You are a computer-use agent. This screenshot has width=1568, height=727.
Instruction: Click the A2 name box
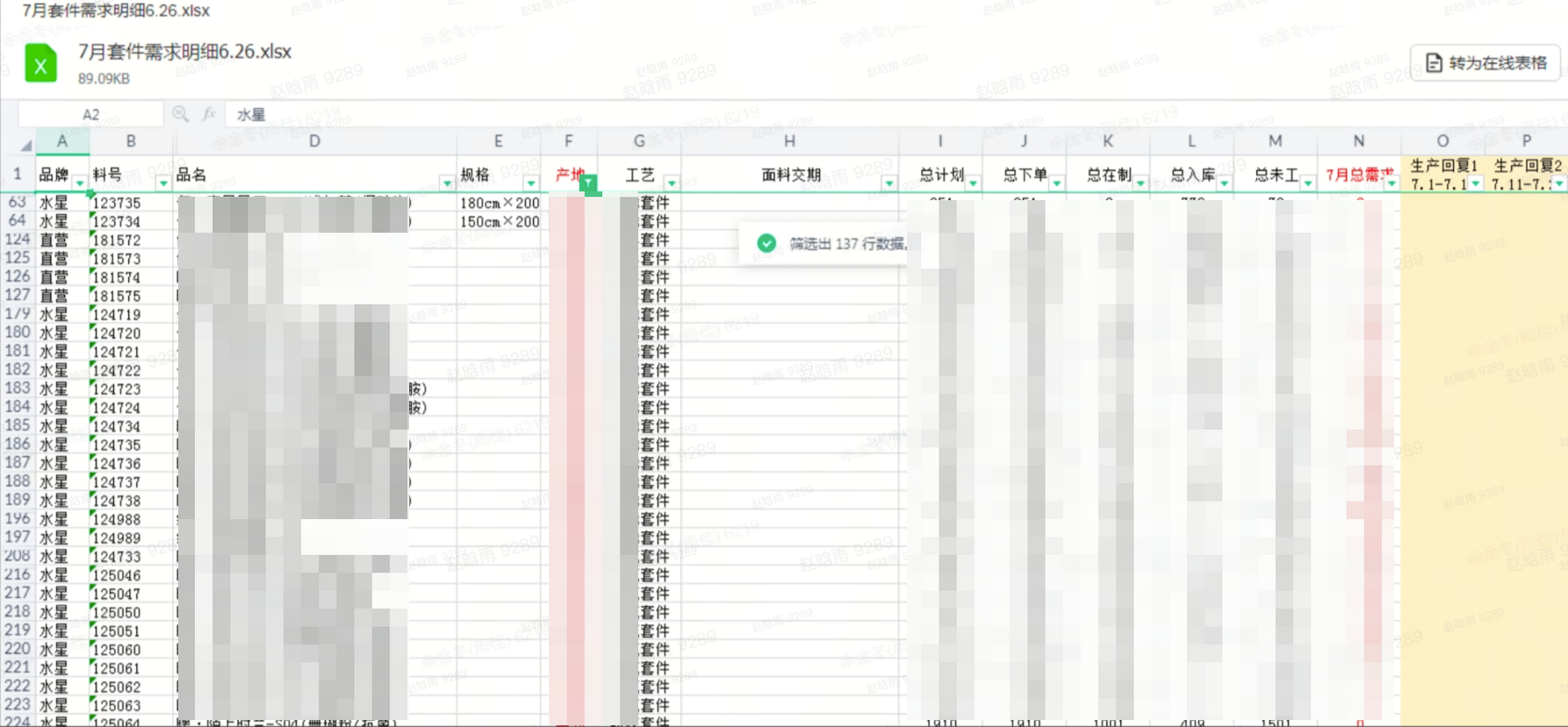click(90, 114)
